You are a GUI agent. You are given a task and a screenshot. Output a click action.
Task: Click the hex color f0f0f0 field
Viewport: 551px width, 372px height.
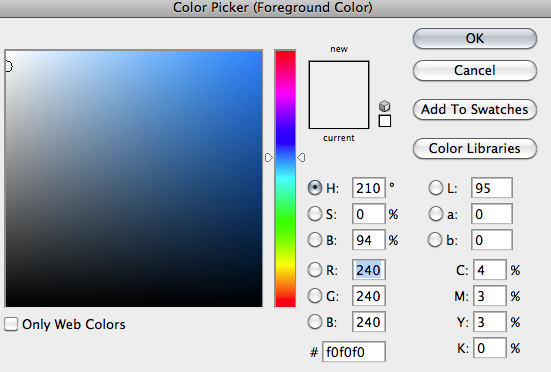(354, 351)
